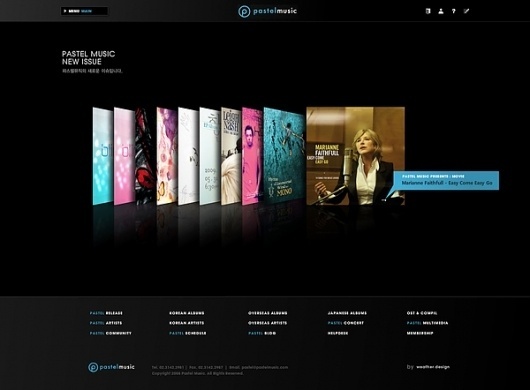
Task: Open the Marianne Faithfull featured cover
Action: 356,156
